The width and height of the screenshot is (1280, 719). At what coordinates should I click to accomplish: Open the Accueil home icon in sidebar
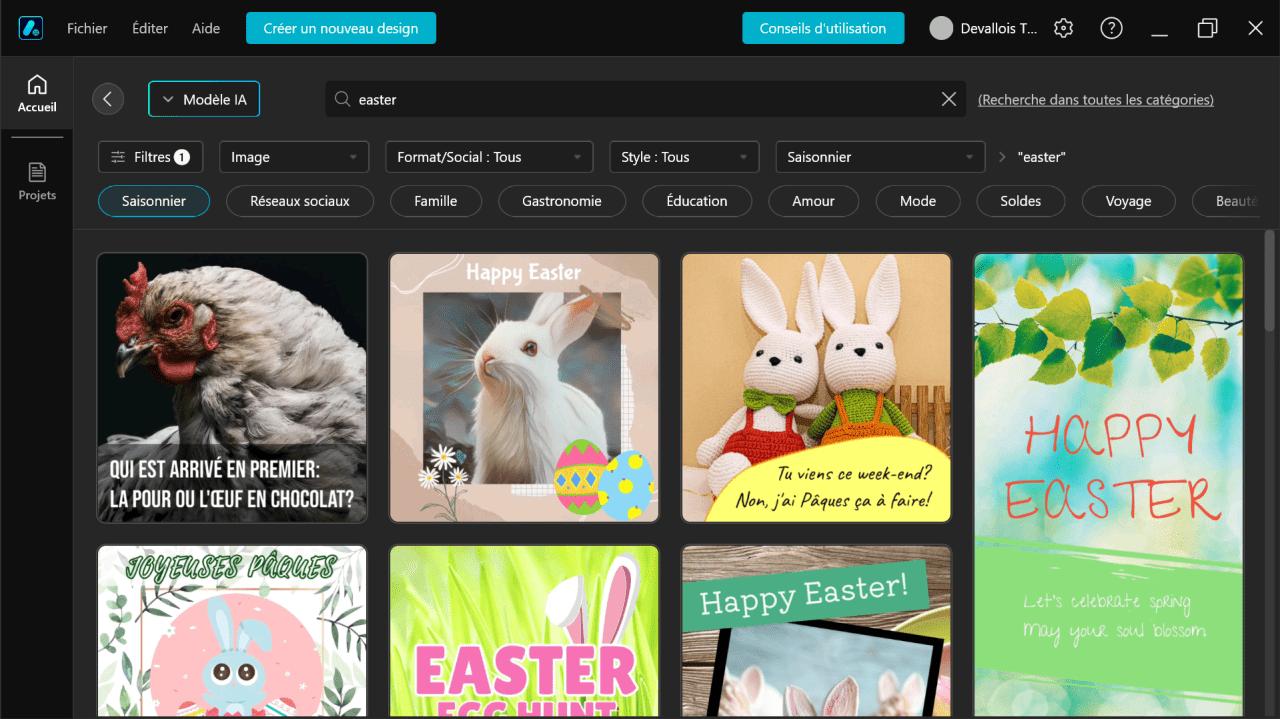tap(37, 85)
